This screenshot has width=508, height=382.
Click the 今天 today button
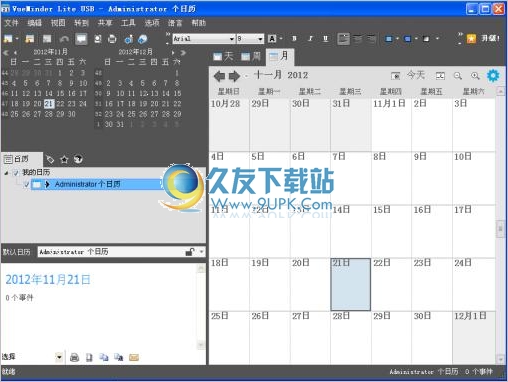416,75
